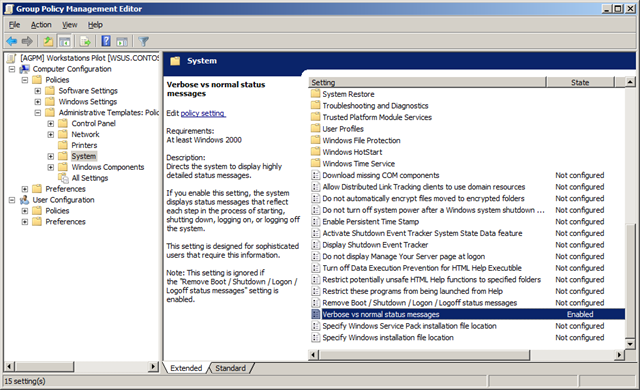Click the Filter funnel toolbar icon

(143, 41)
